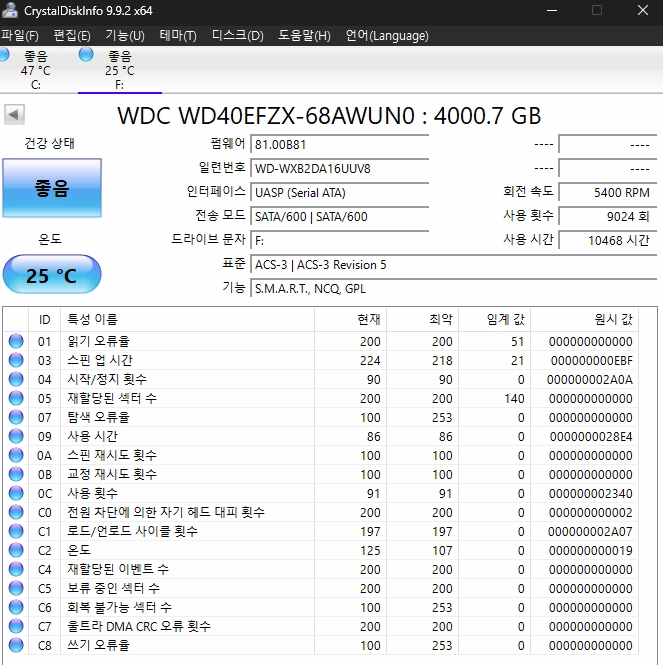The height and width of the screenshot is (665, 663).
Task: Click the status dot for attribute C5
Action: tap(16, 588)
